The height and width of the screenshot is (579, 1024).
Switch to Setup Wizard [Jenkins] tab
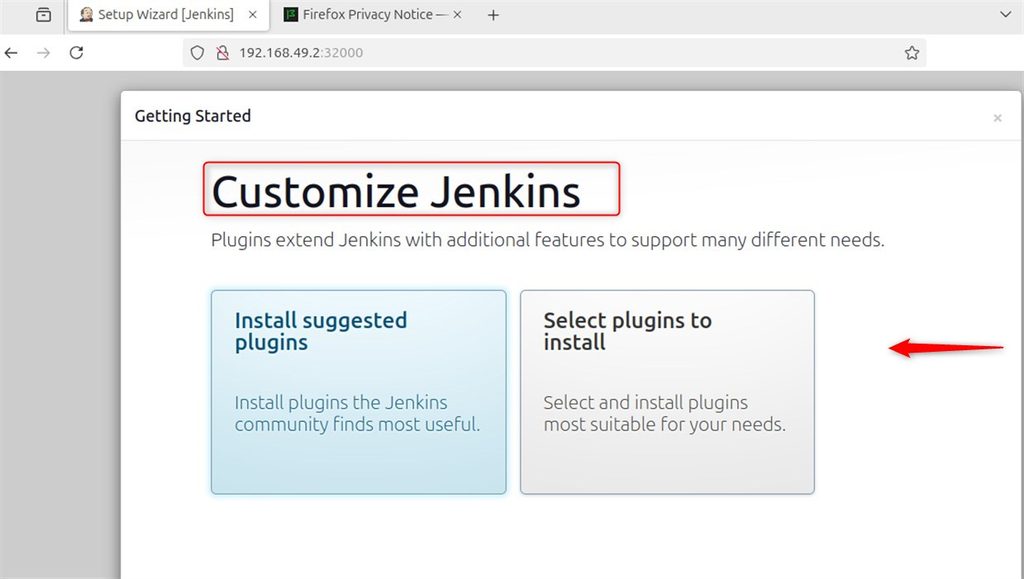169,15
